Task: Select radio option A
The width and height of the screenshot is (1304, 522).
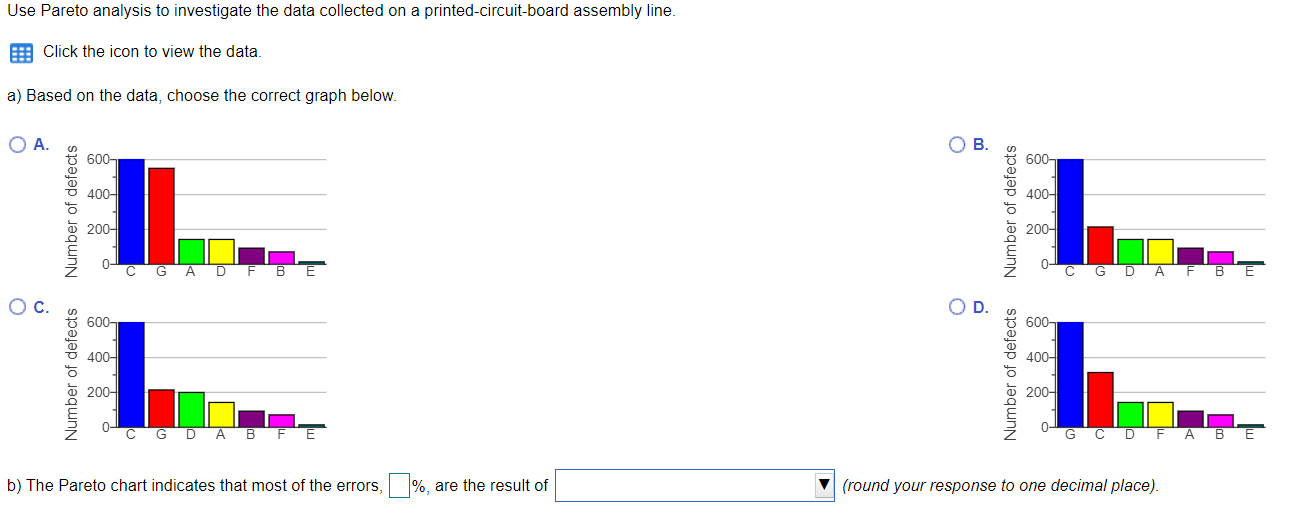Action: click(19, 145)
